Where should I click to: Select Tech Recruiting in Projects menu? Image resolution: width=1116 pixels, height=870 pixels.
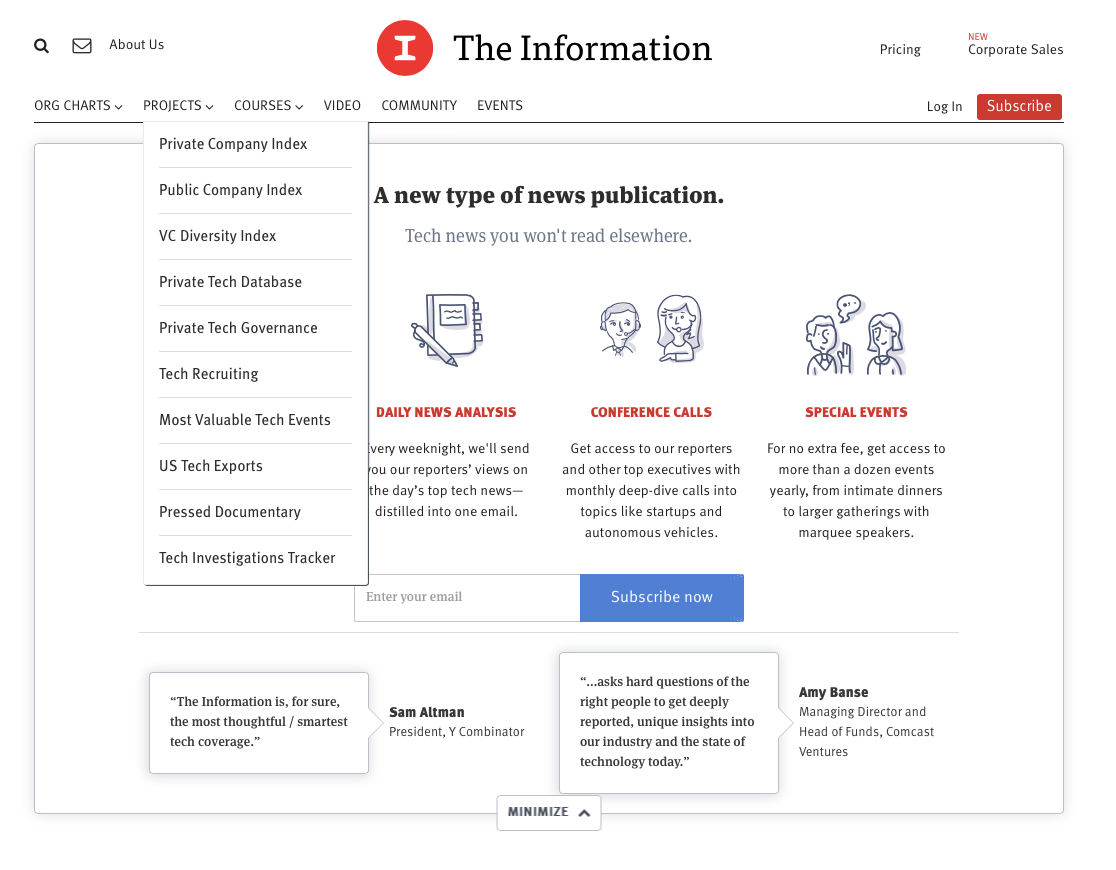pos(256,374)
